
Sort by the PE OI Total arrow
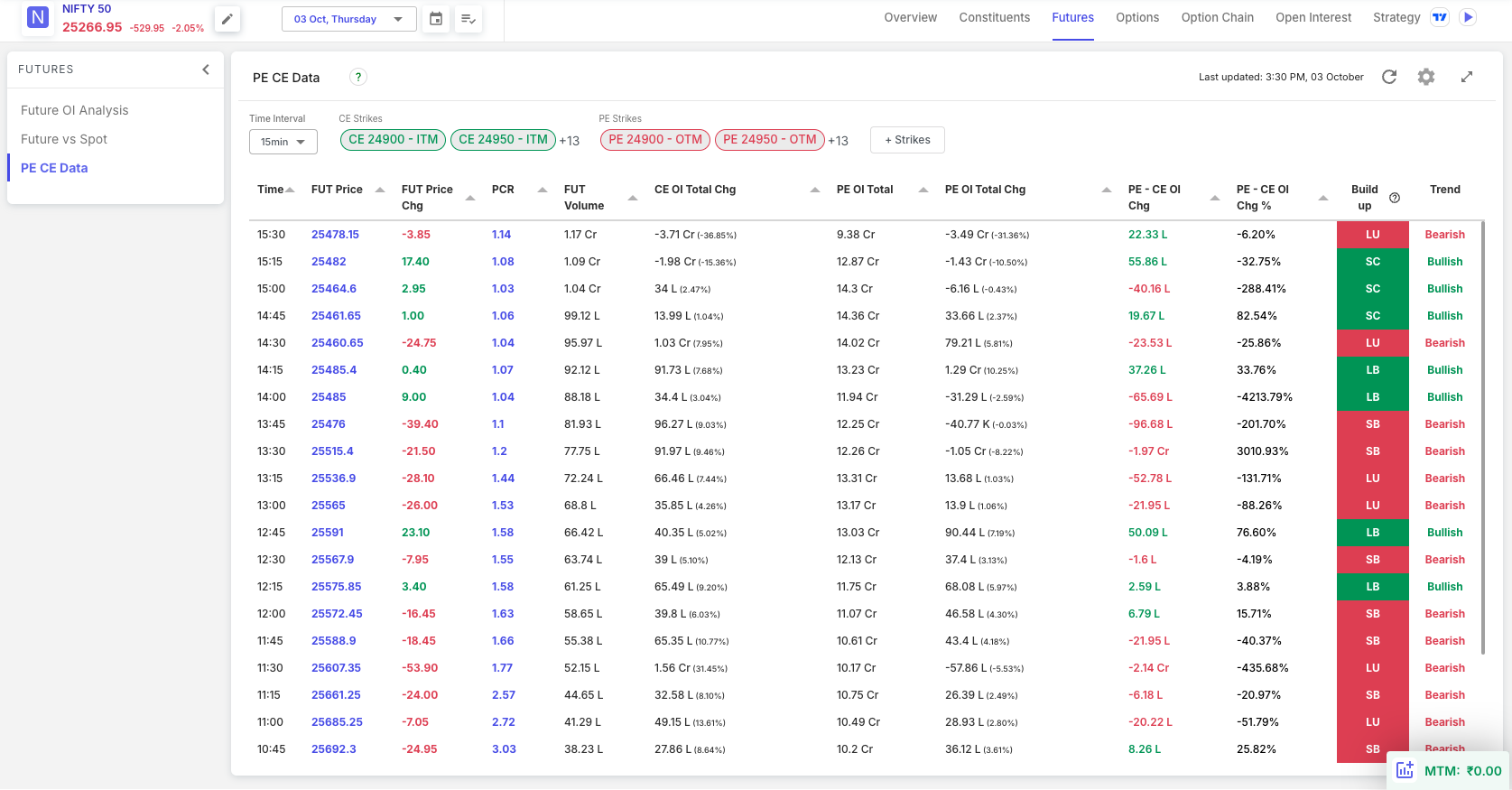pos(923,190)
